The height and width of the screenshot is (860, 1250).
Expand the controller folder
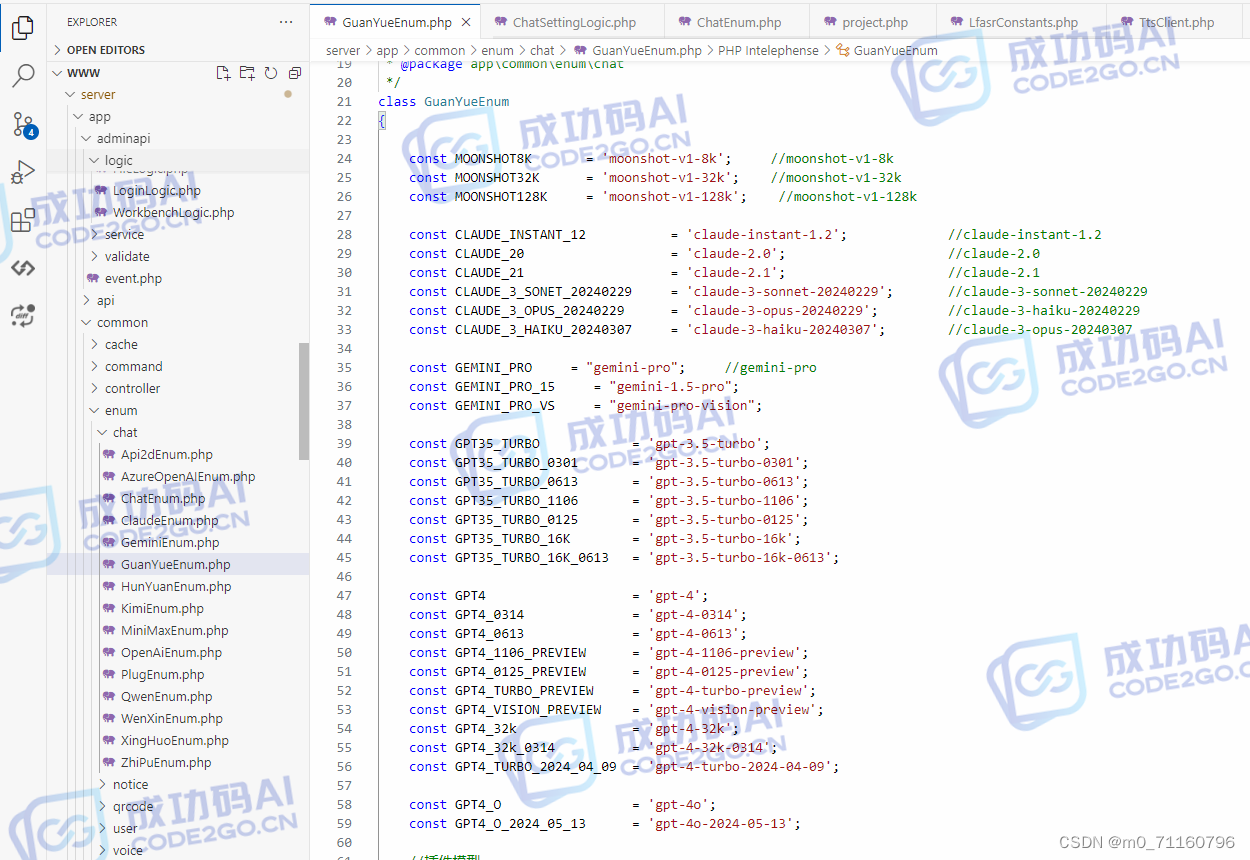132,389
